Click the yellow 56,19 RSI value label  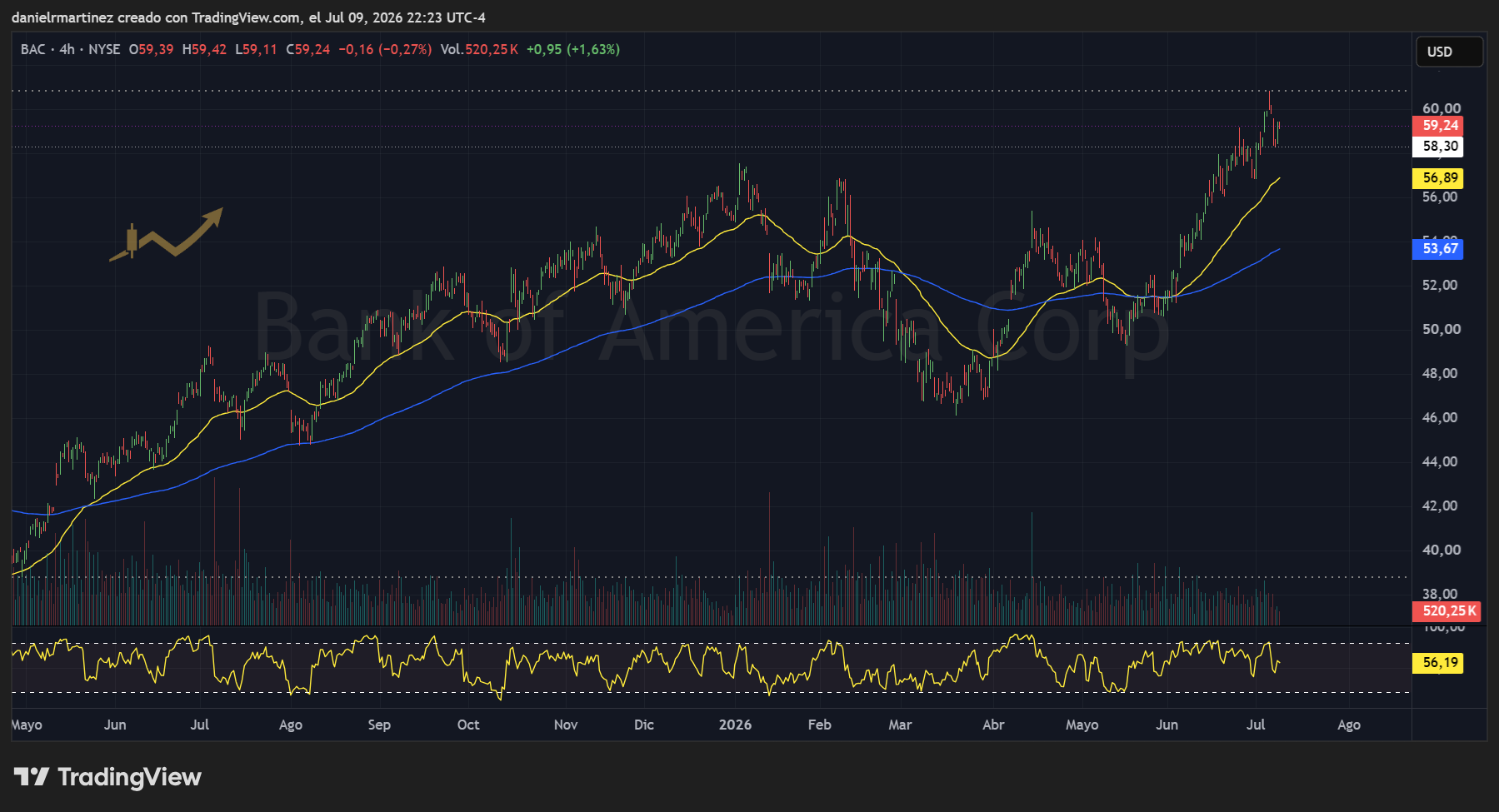[1438, 663]
